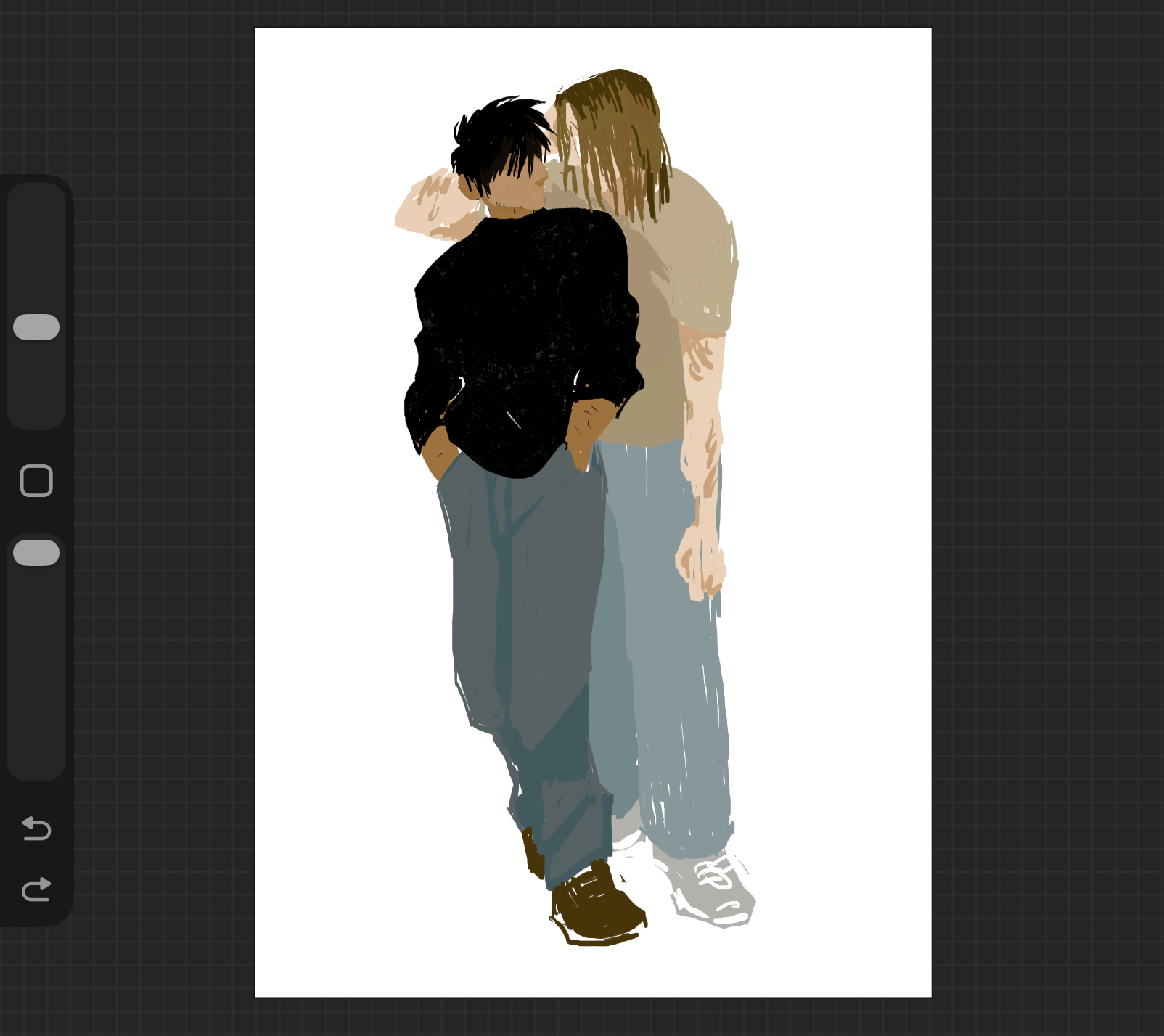
Task: Click the dark gray jeans in artwork
Action: (x=522, y=617)
